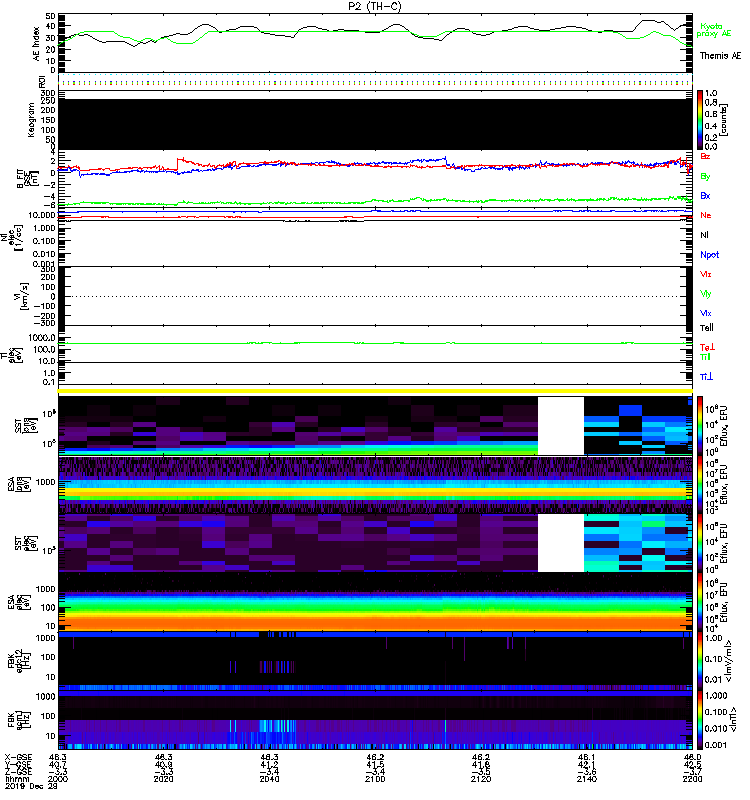Click the white data gap in SST ions panel
Image resolution: width=750 pixels, height=800 pixels.
561,426
